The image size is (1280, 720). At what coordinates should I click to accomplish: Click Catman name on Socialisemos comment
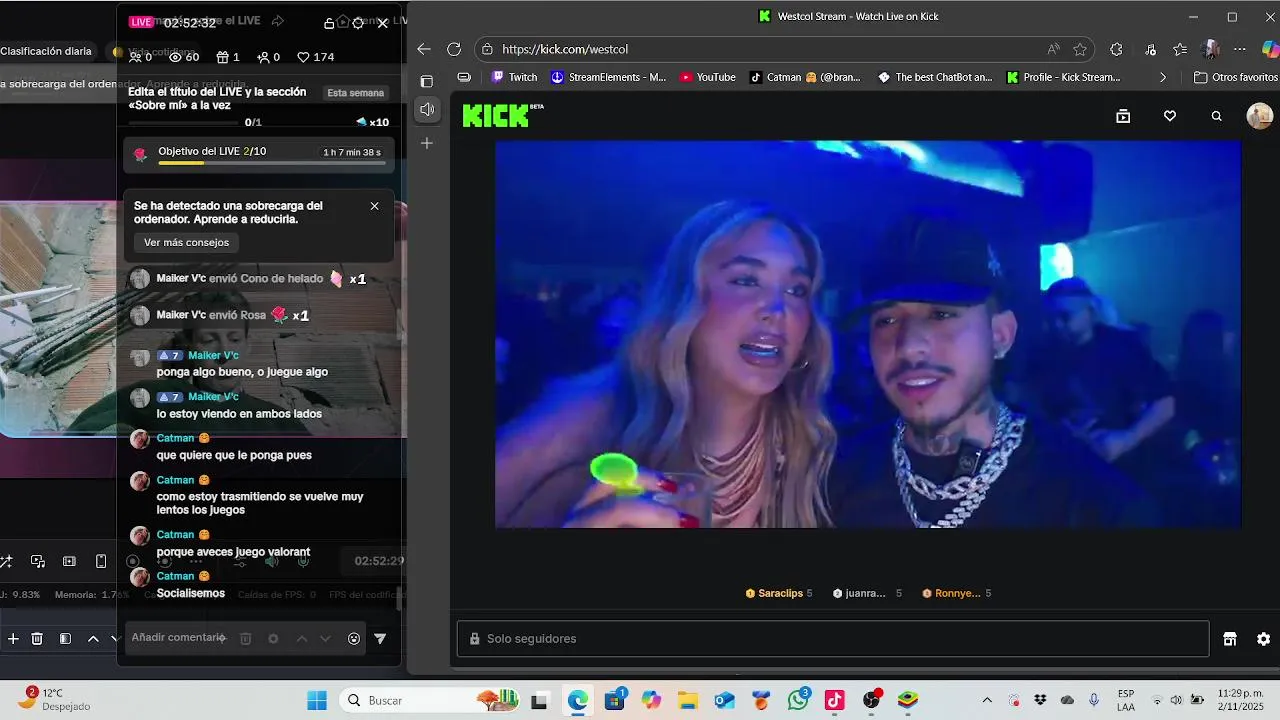[x=175, y=576]
